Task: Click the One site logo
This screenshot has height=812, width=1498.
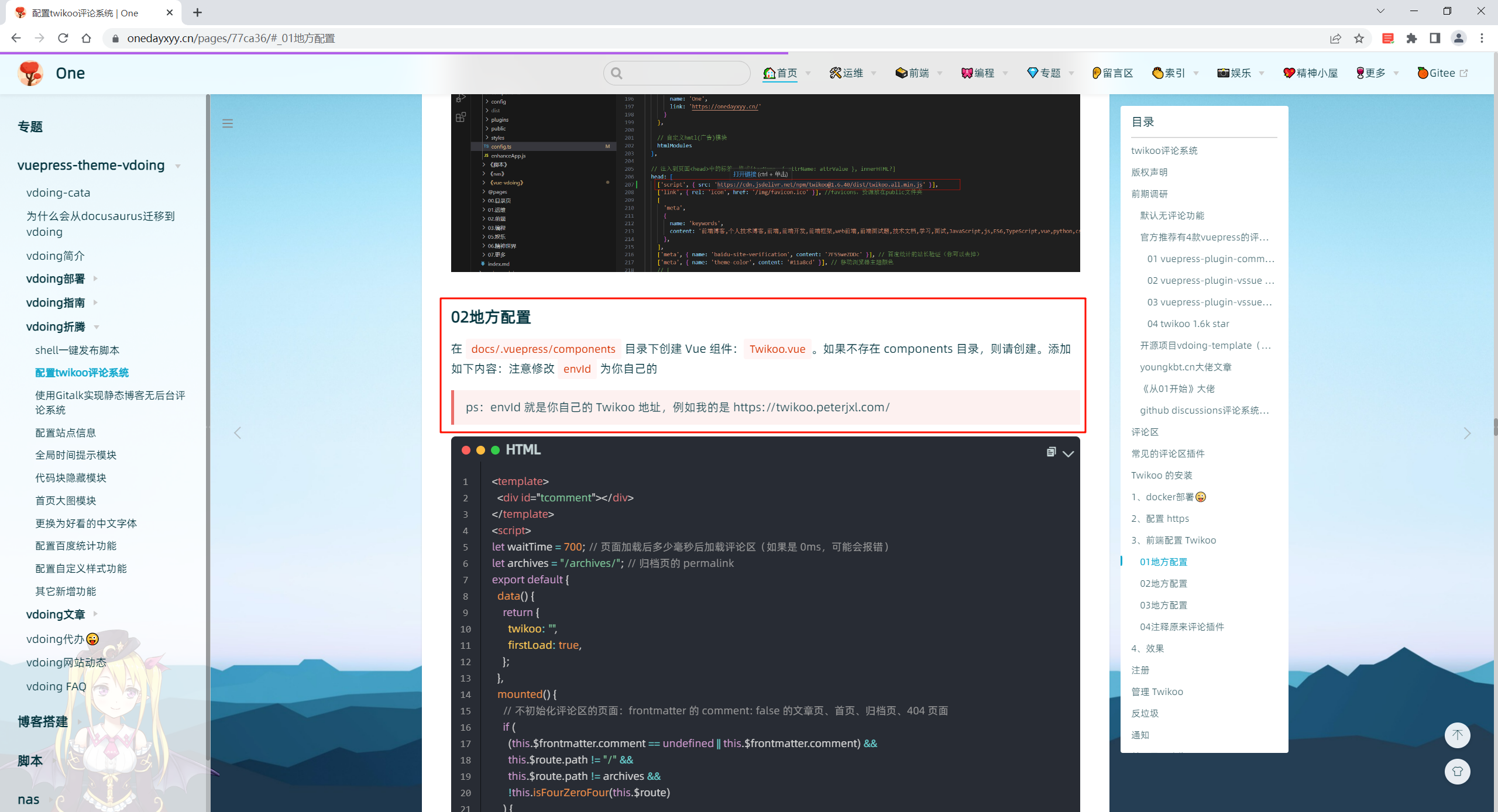Action: [x=30, y=73]
